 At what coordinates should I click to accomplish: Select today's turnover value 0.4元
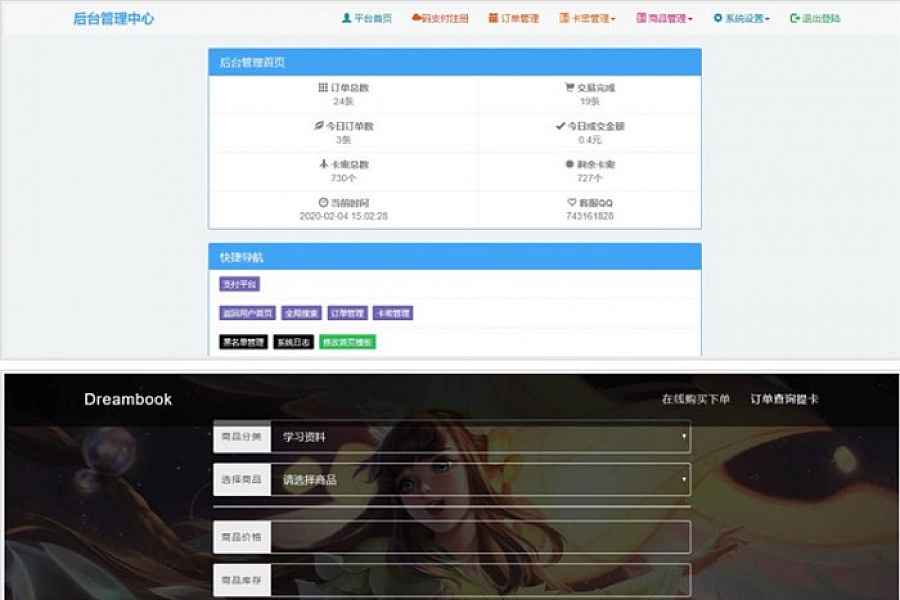[589, 140]
